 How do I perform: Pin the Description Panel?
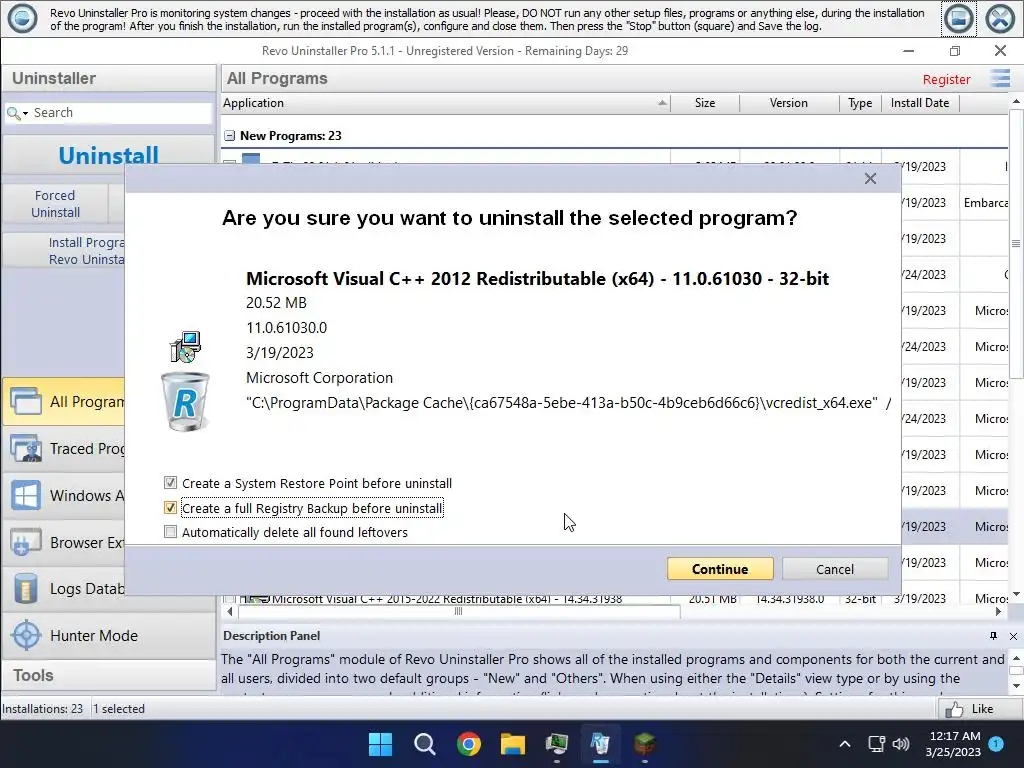point(993,635)
